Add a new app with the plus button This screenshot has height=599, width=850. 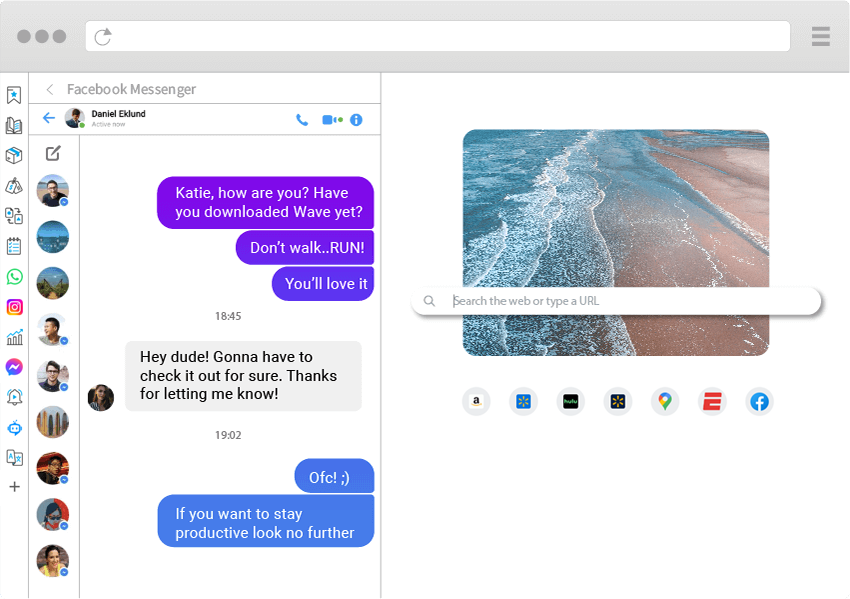(x=15, y=487)
